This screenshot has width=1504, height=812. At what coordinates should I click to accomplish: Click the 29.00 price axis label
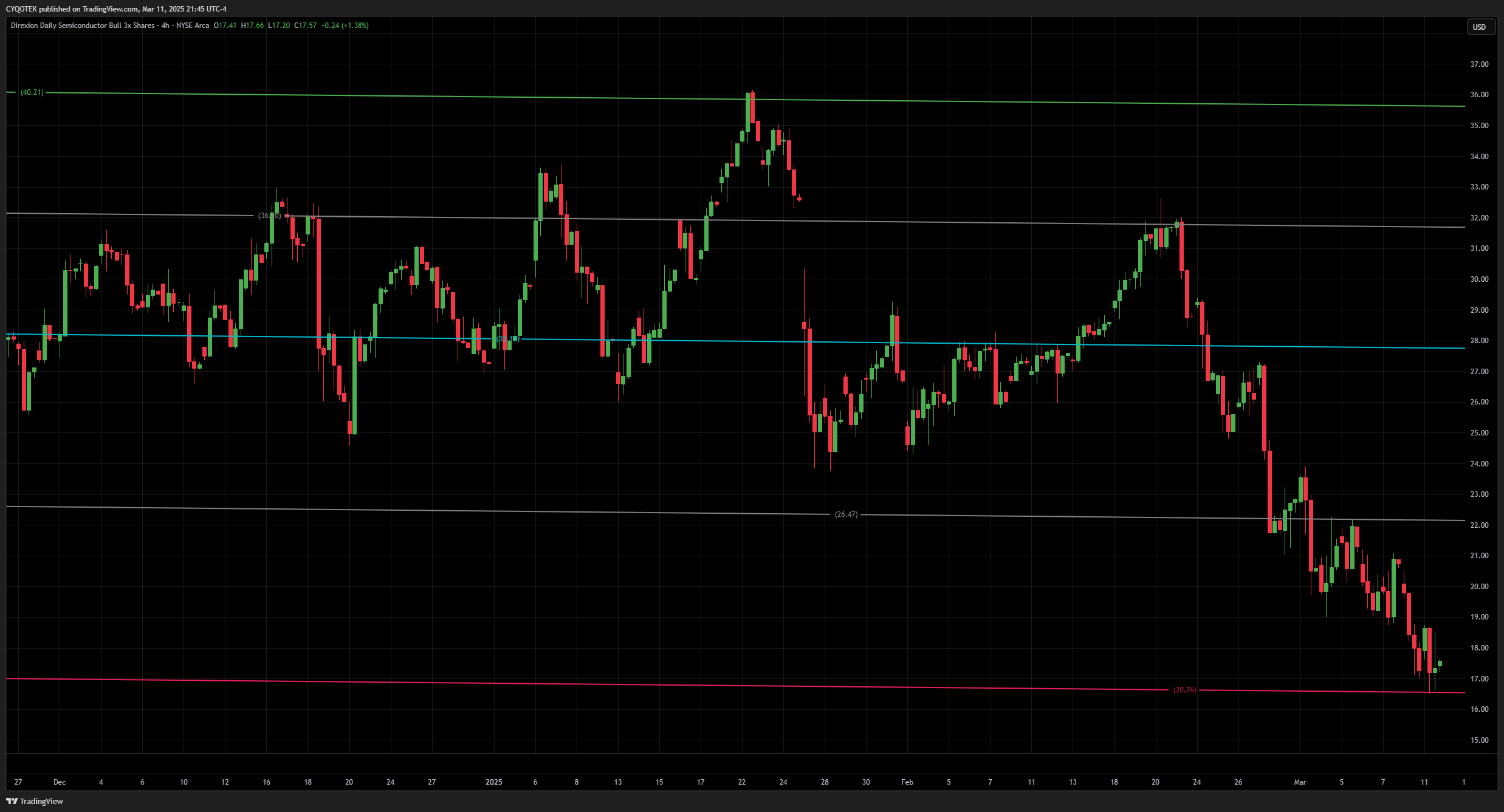[x=1479, y=310]
